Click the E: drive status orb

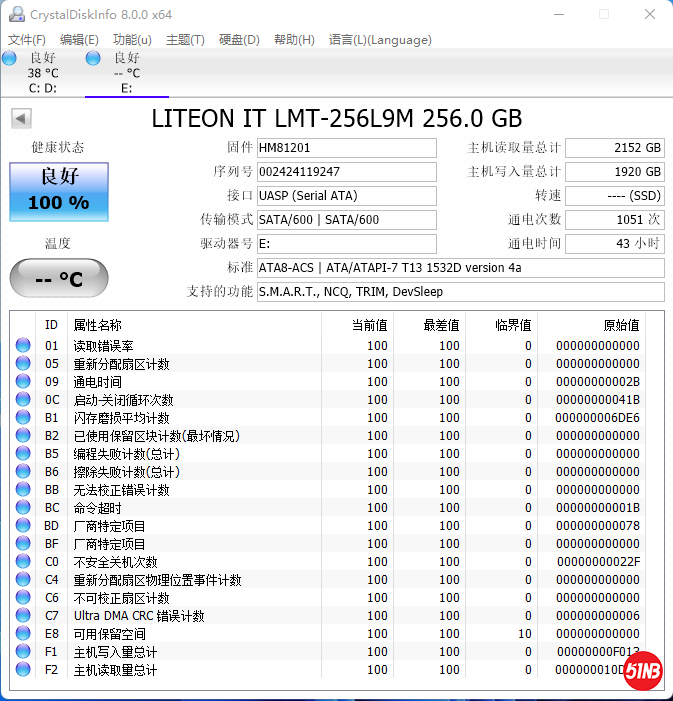tap(93, 58)
